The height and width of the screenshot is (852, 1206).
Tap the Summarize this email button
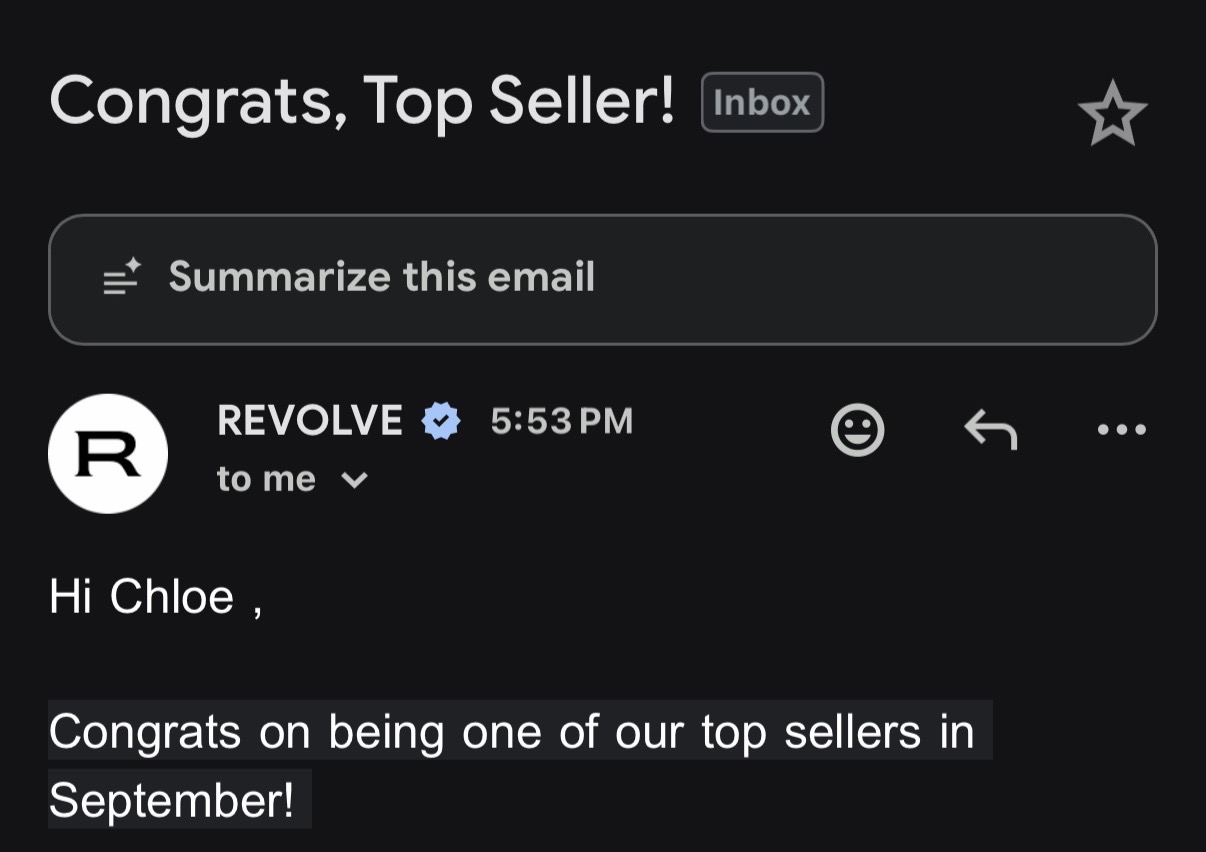coord(603,279)
